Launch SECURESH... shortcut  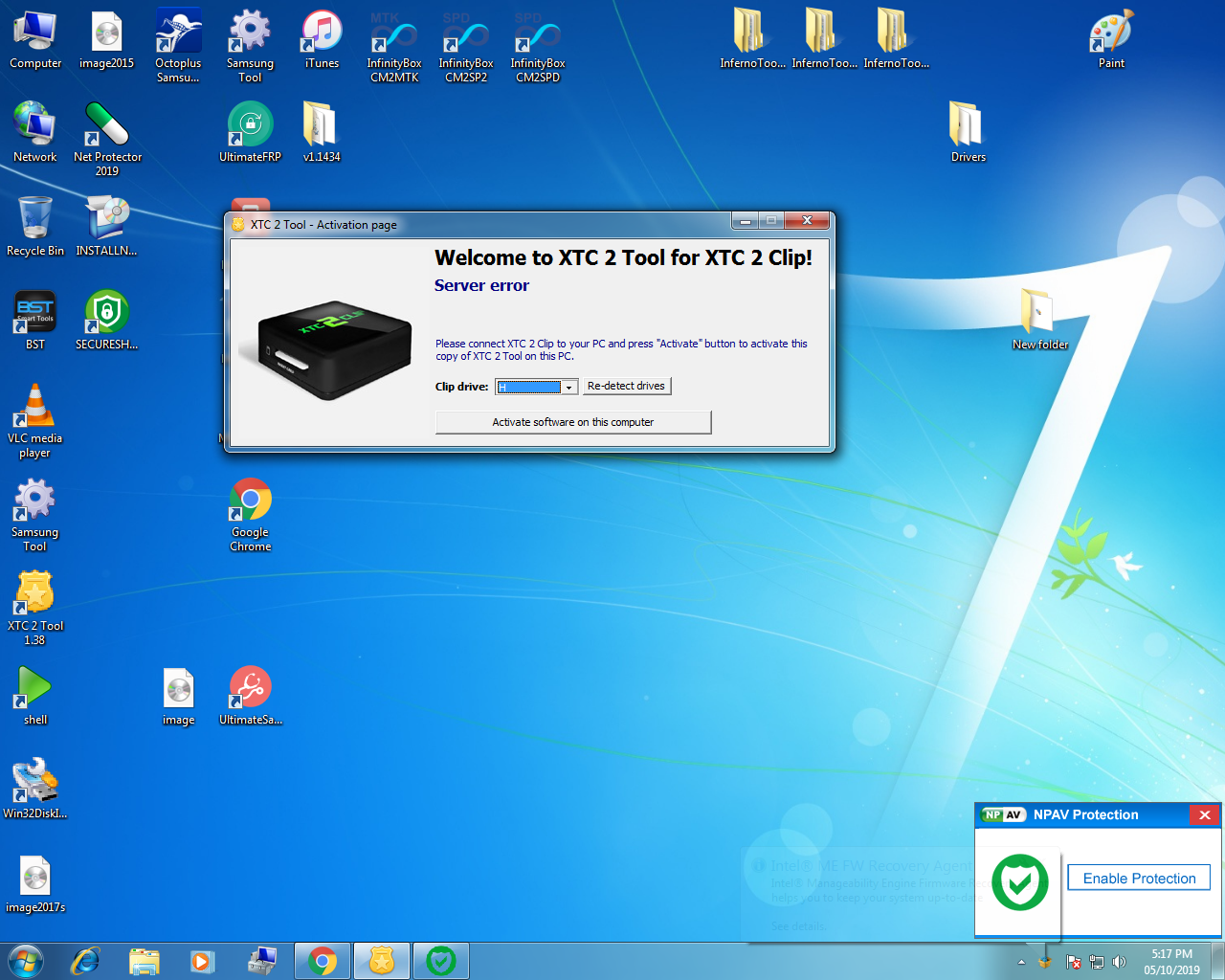pyautogui.click(x=106, y=320)
